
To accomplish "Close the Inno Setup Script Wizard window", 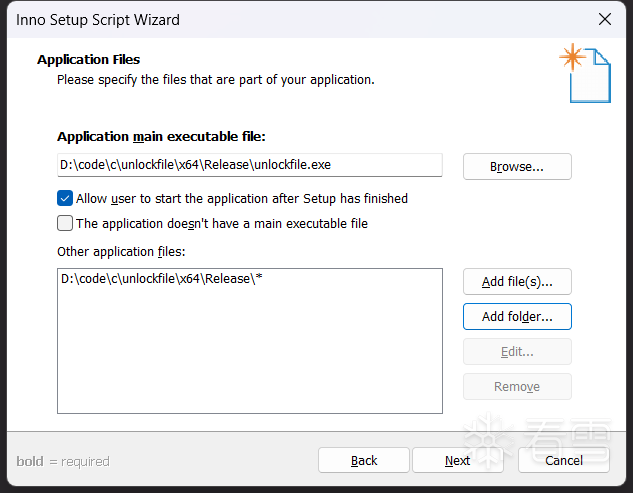I will 605,19.
